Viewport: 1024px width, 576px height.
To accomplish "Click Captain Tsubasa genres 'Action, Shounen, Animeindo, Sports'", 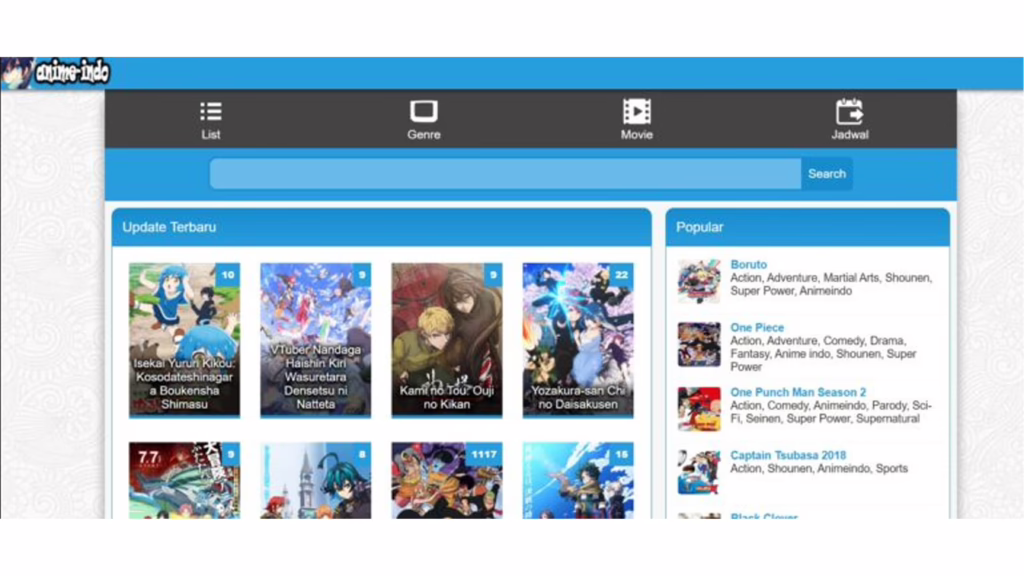I will [819, 468].
